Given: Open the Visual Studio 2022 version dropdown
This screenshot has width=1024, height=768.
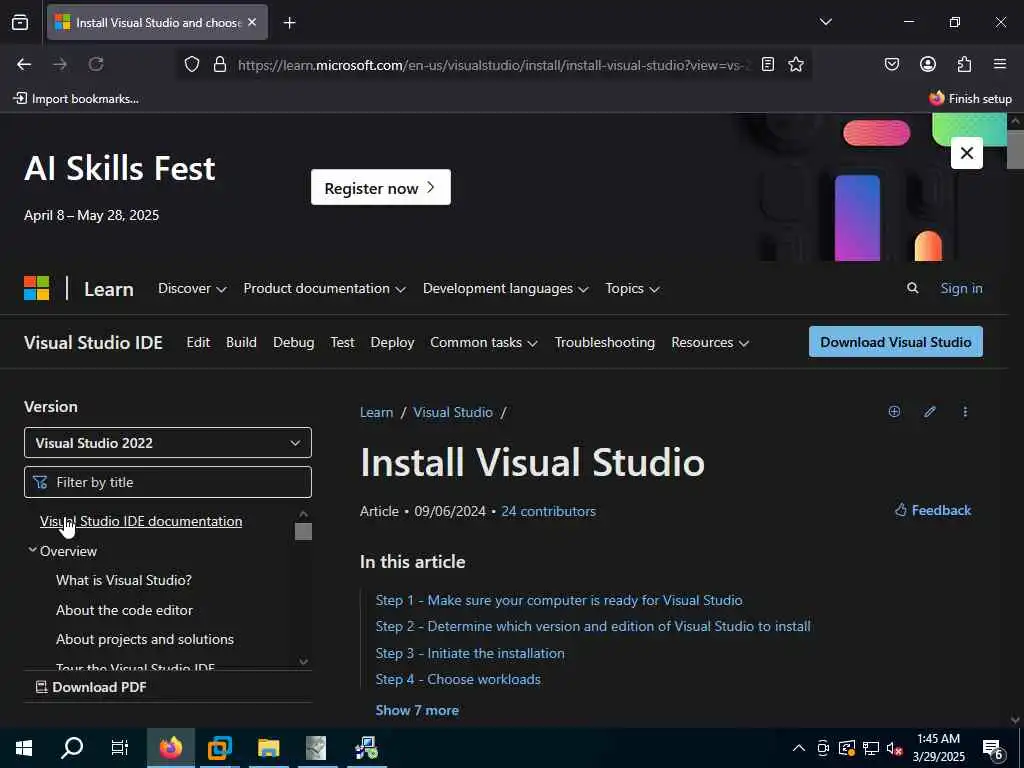Looking at the screenshot, I should point(168,443).
